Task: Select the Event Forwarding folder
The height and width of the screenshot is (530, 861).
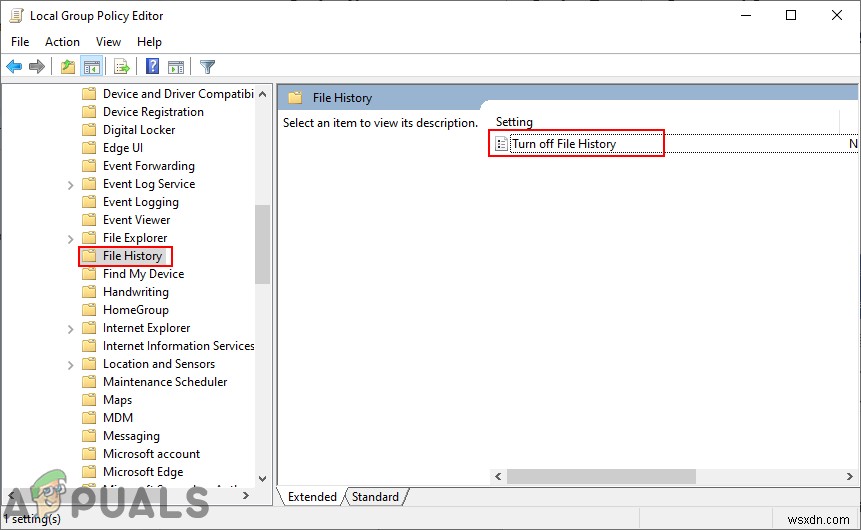Action: click(x=149, y=166)
